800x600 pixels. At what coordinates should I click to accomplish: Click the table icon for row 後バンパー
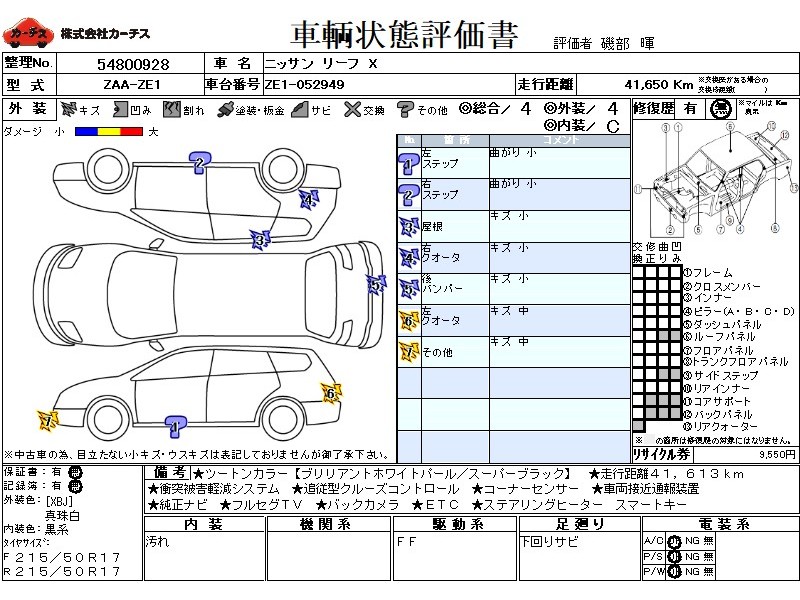(409, 289)
